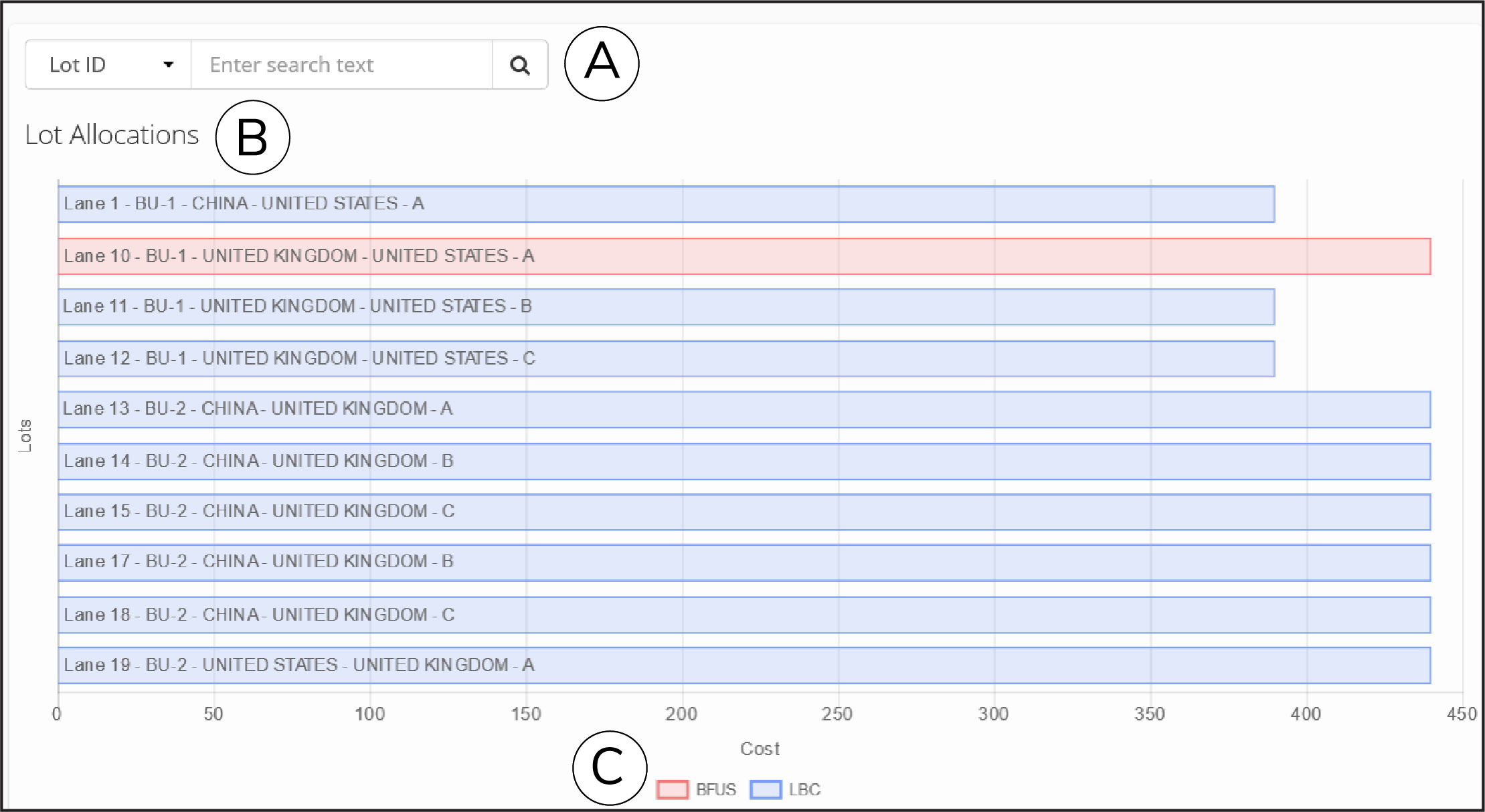Click the Lane 12 BU-1 bar
The image size is (1485, 812).
(x=666, y=359)
